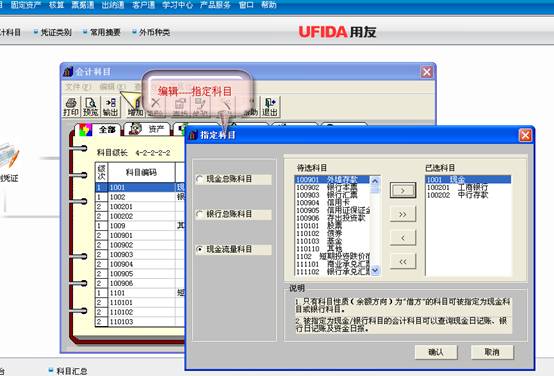Click the 退出 exit toolbar icon
The image size is (554, 376).
[270, 106]
